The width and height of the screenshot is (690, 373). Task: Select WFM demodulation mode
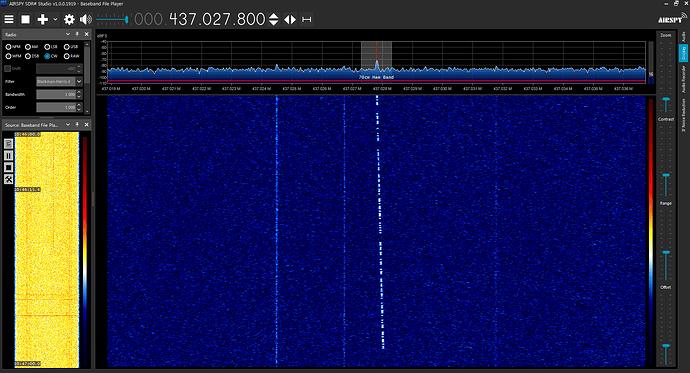click(13, 56)
